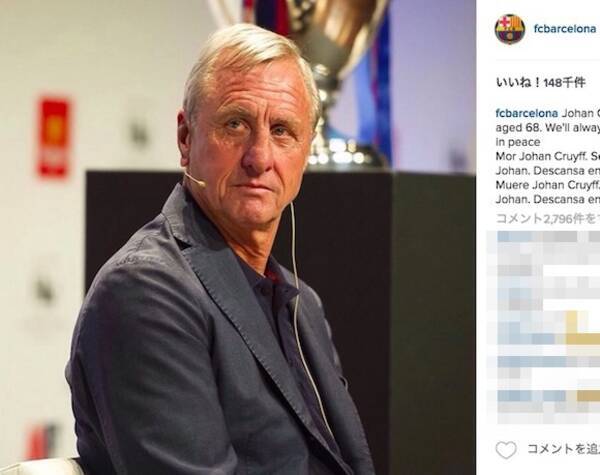Screen dimensions: 600x475
Task: Click fcbarcelona username beginning the caption
Action: point(527,114)
